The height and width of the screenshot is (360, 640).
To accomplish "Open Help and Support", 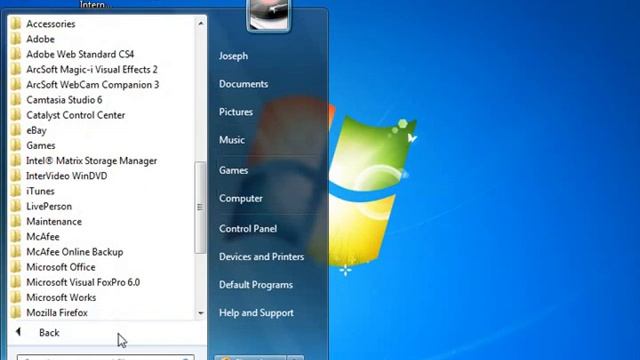I will point(256,313).
